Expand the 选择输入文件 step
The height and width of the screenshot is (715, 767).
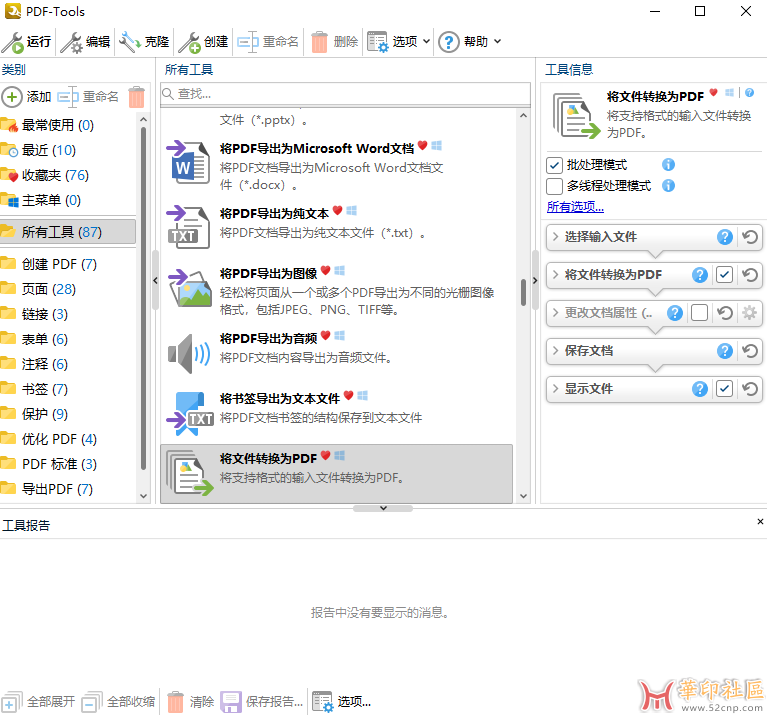(556, 237)
